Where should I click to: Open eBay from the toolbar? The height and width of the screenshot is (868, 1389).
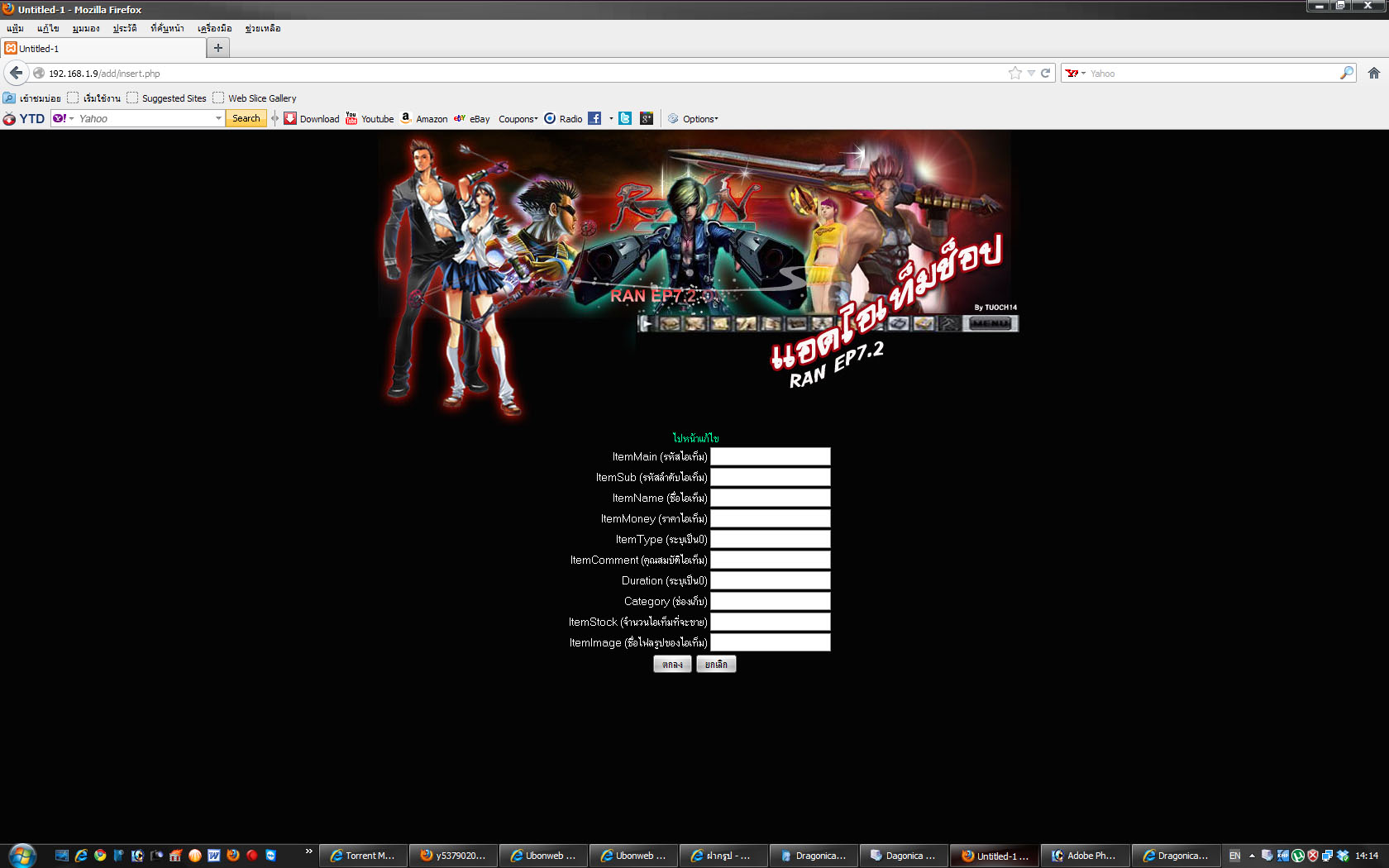click(471, 119)
